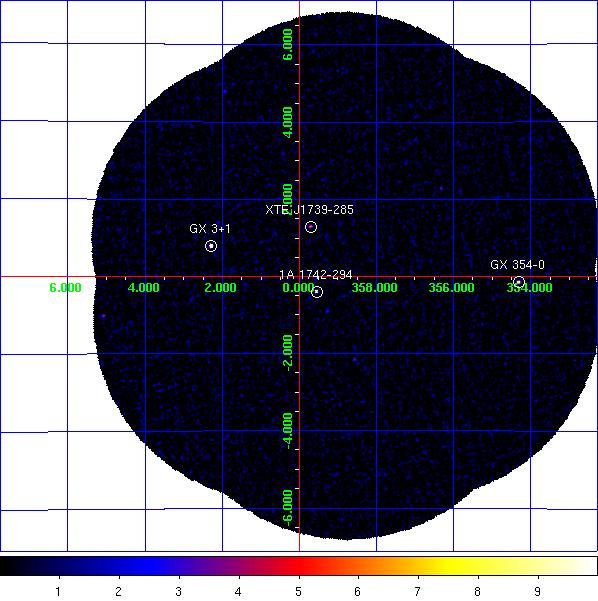Click the colorbar at the red value 5

299,566
